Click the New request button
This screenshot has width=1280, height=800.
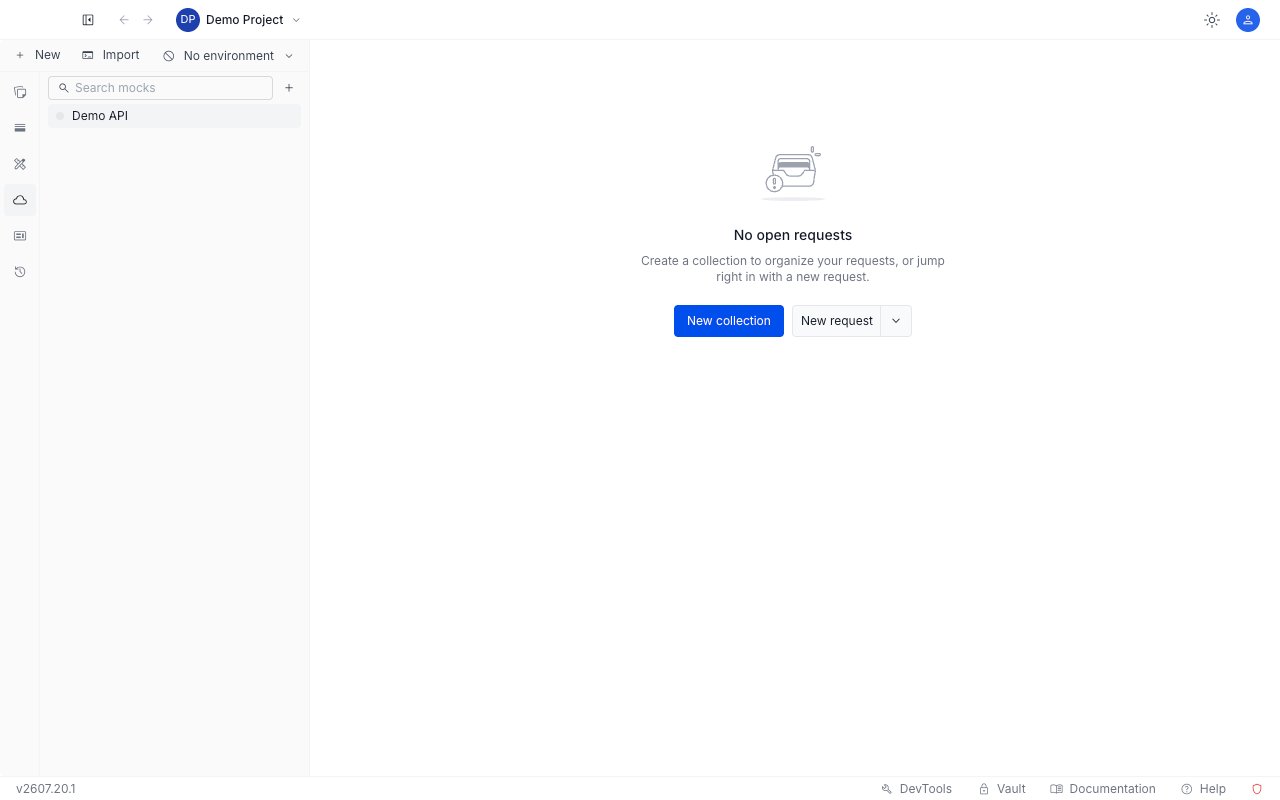click(x=837, y=321)
